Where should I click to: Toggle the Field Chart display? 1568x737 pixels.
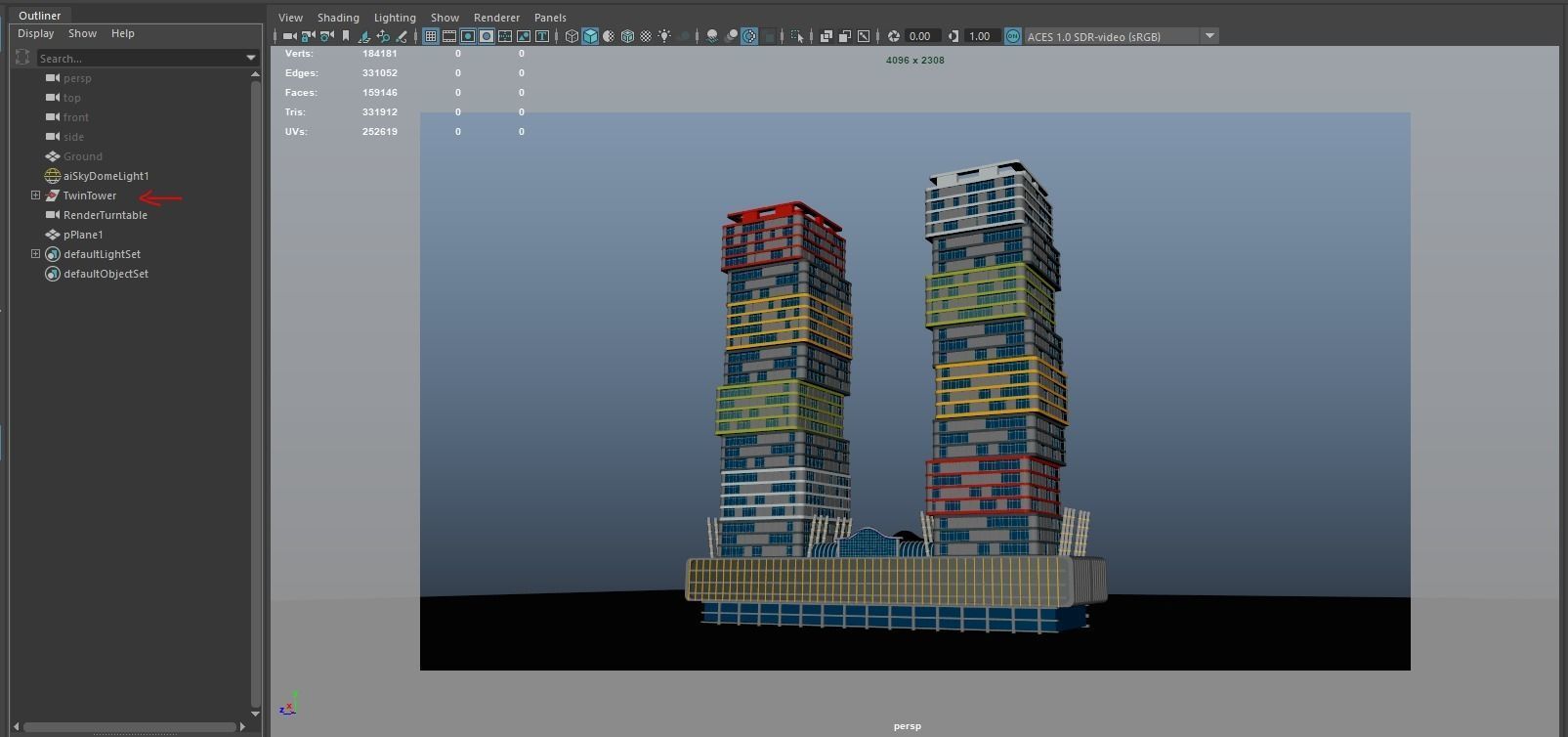pyautogui.click(x=505, y=36)
